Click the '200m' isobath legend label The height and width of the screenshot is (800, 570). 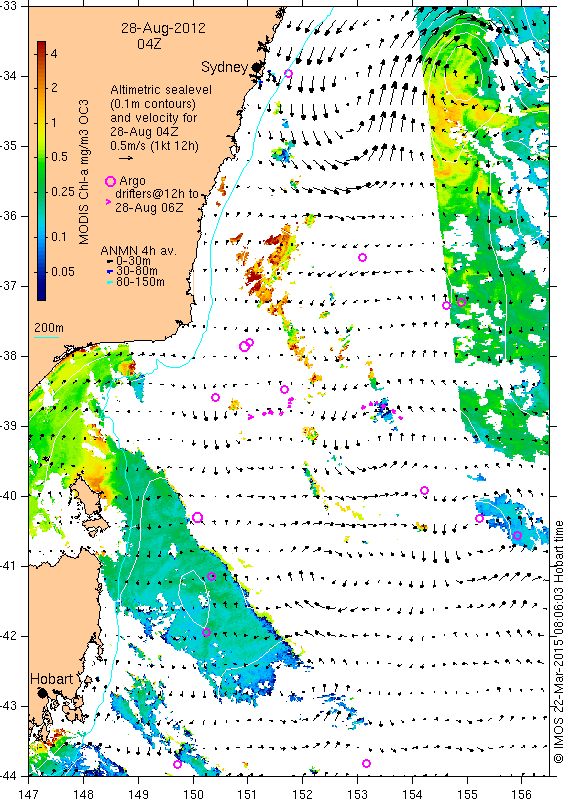[48, 327]
